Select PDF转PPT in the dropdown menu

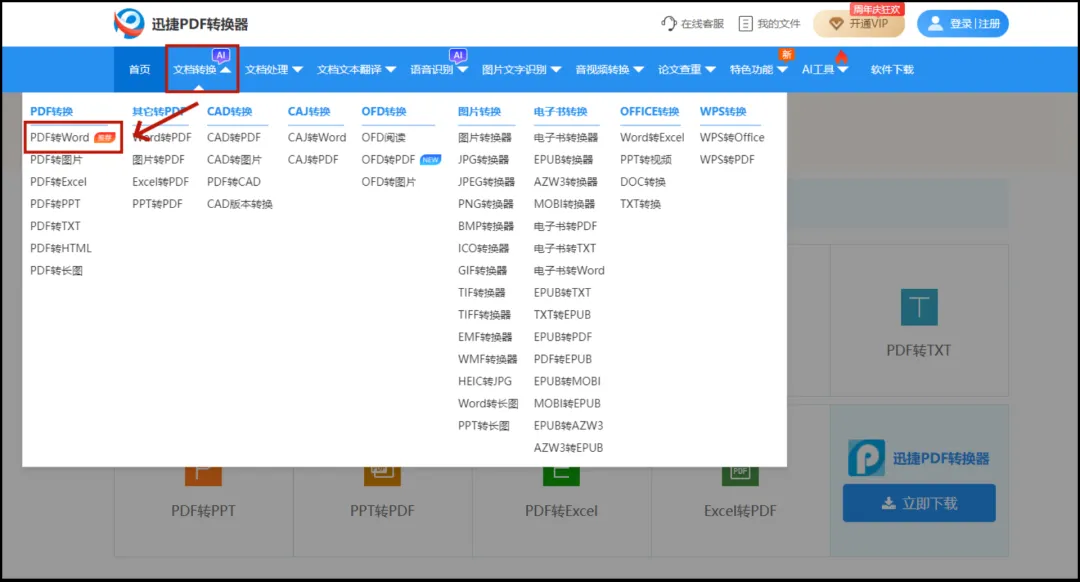(x=55, y=204)
